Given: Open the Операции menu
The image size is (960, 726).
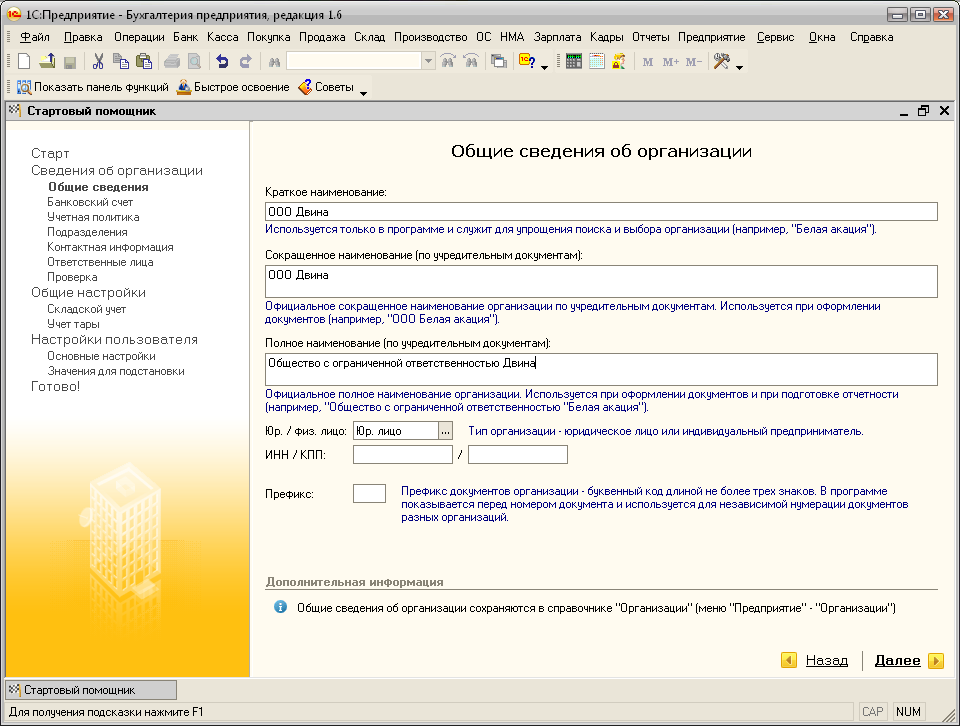Looking at the screenshot, I should coord(139,37).
